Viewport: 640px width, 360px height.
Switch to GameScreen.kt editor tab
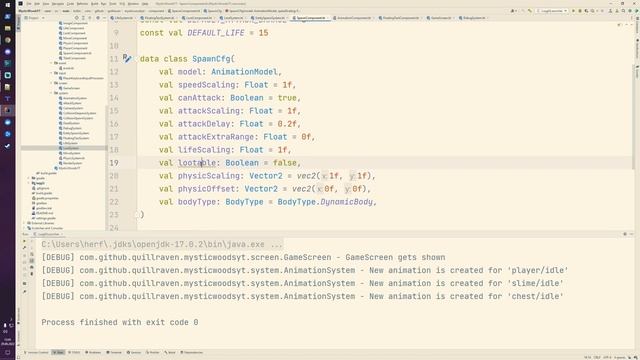(x=440, y=18)
